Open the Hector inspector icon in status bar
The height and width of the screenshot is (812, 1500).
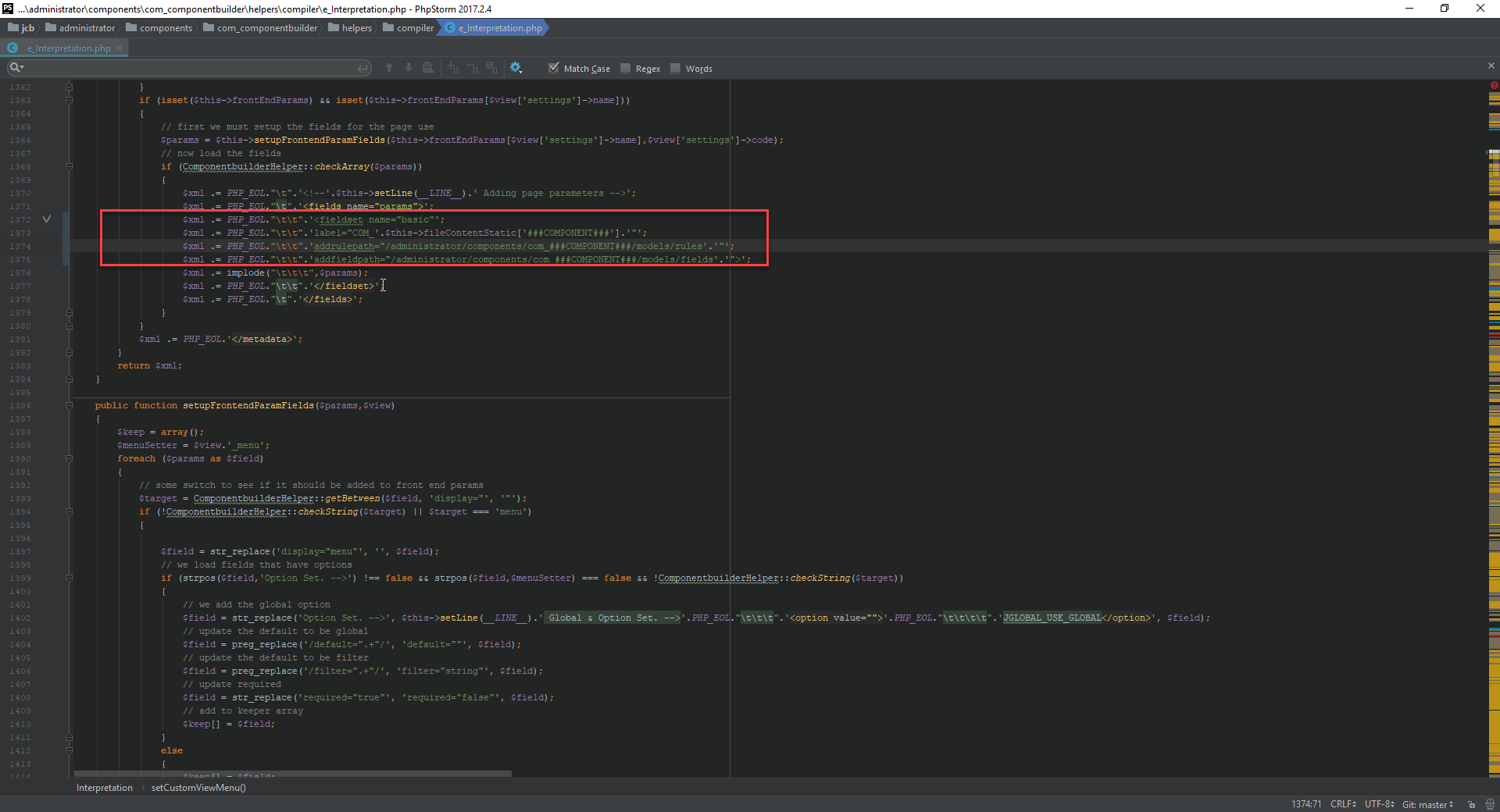[x=1490, y=804]
